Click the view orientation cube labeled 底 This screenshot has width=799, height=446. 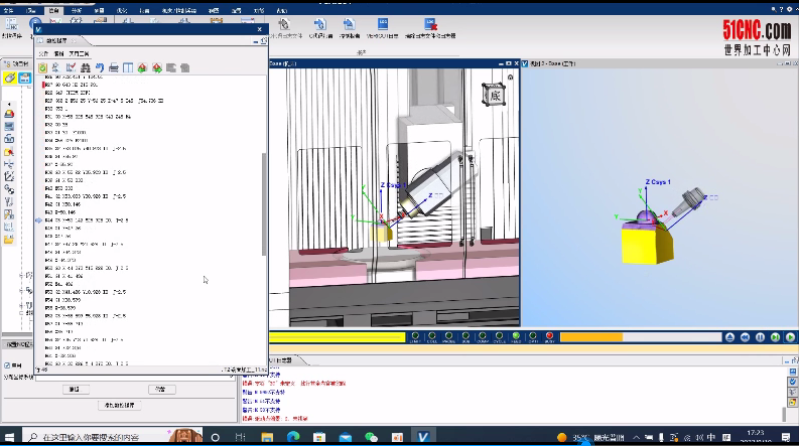point(496,94)
